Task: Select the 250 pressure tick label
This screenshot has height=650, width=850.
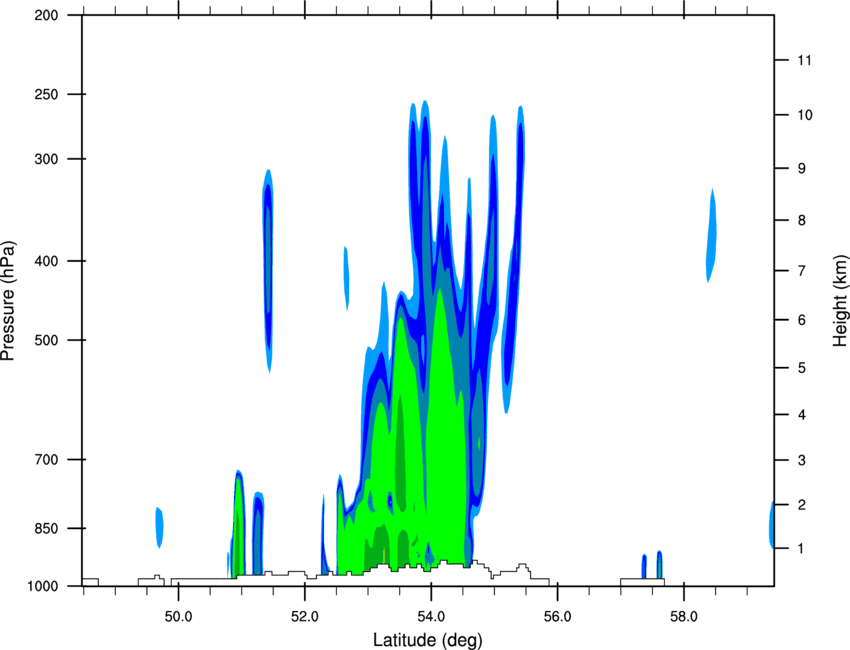Action: 46,94
